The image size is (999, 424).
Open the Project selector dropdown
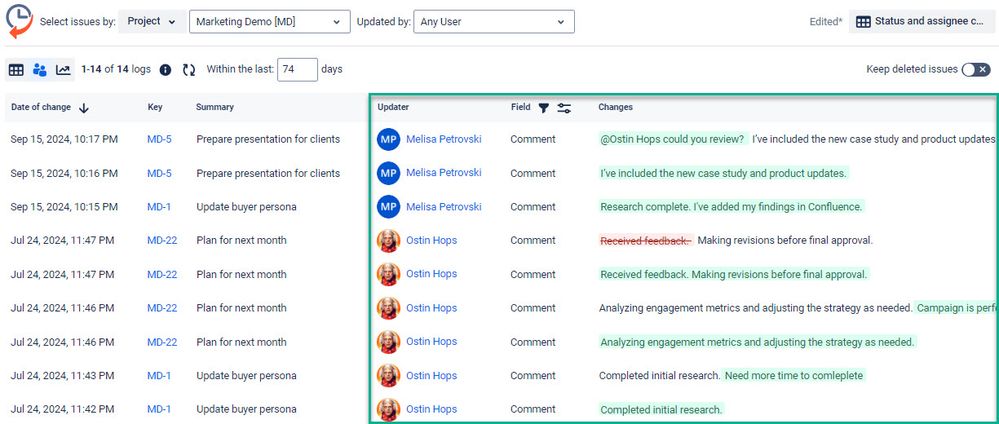tap(152, 21)
